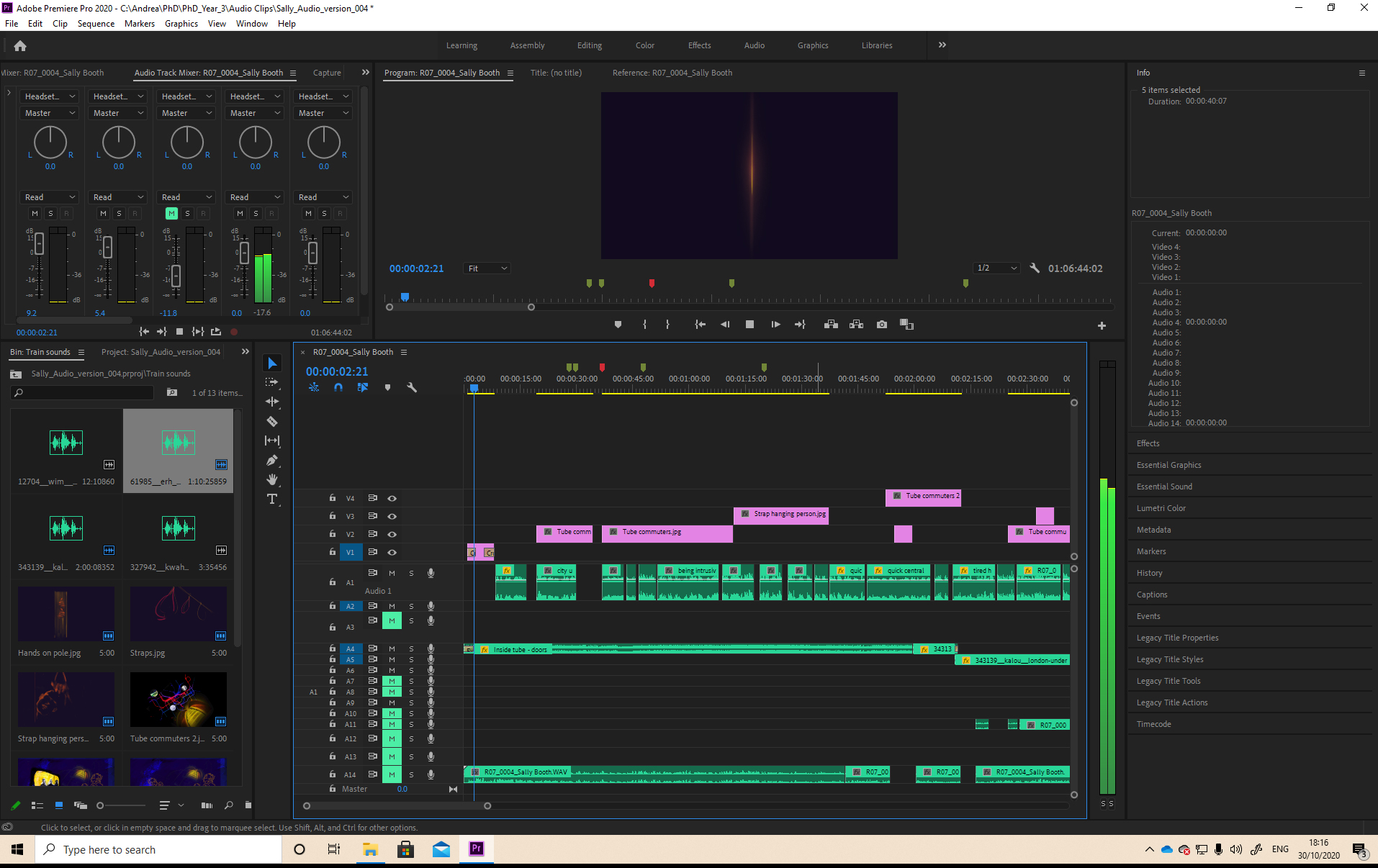Go to In point in Program monitor
Screen dimensions: 1378x868
click(700, 325)
